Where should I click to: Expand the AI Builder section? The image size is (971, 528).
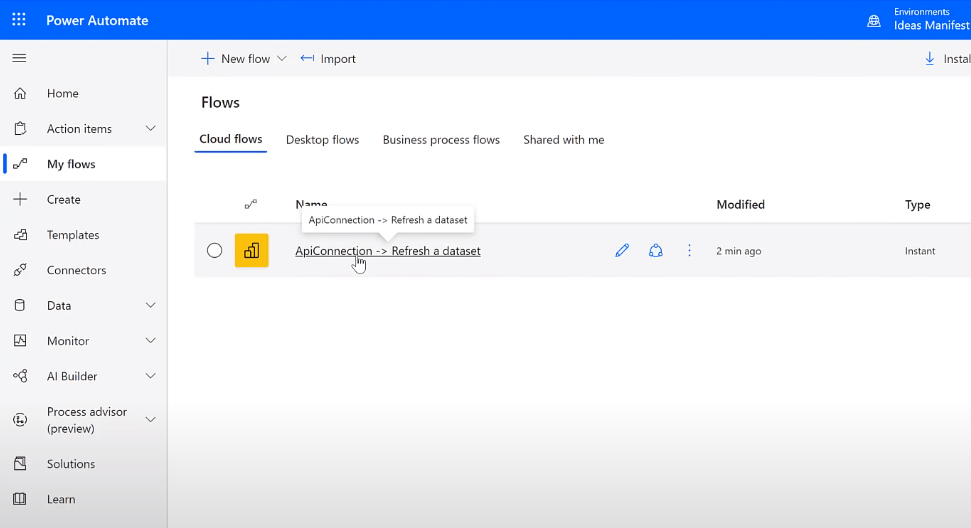pos(151,376)
